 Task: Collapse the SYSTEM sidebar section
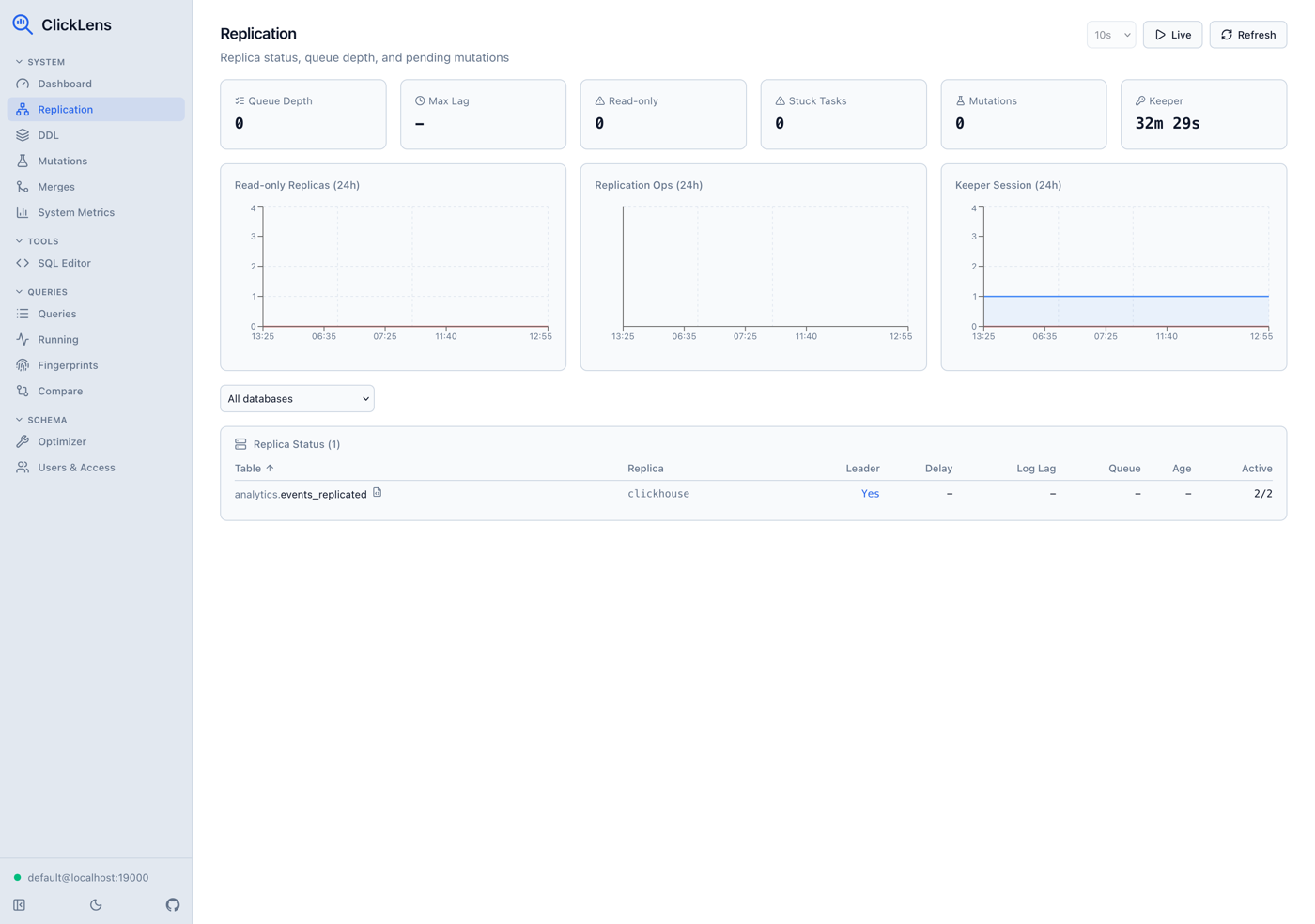tap(40, 62)
